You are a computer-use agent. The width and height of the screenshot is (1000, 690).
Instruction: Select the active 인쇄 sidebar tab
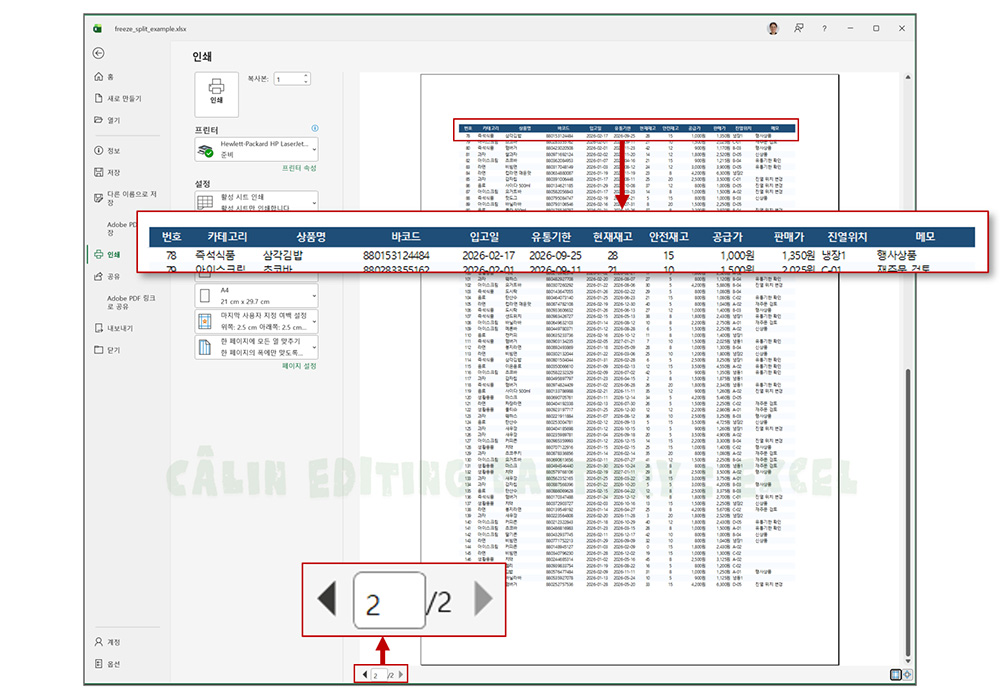click(x=107, y=254)
